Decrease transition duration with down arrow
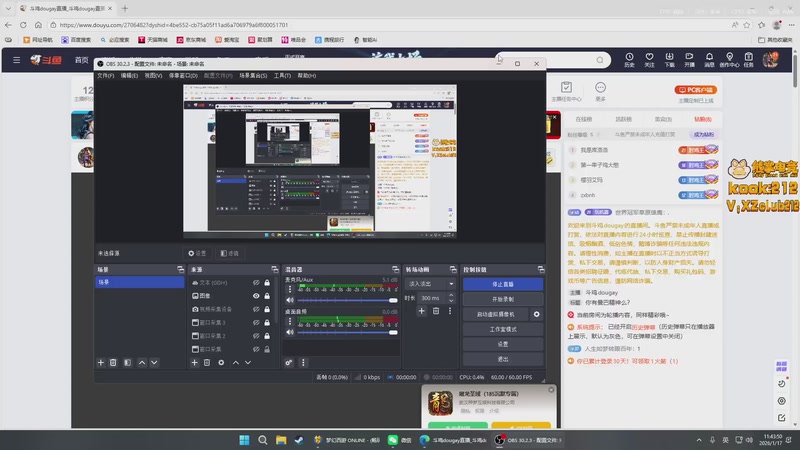Viewport: 800px width, 450px height. coord(451,301)
